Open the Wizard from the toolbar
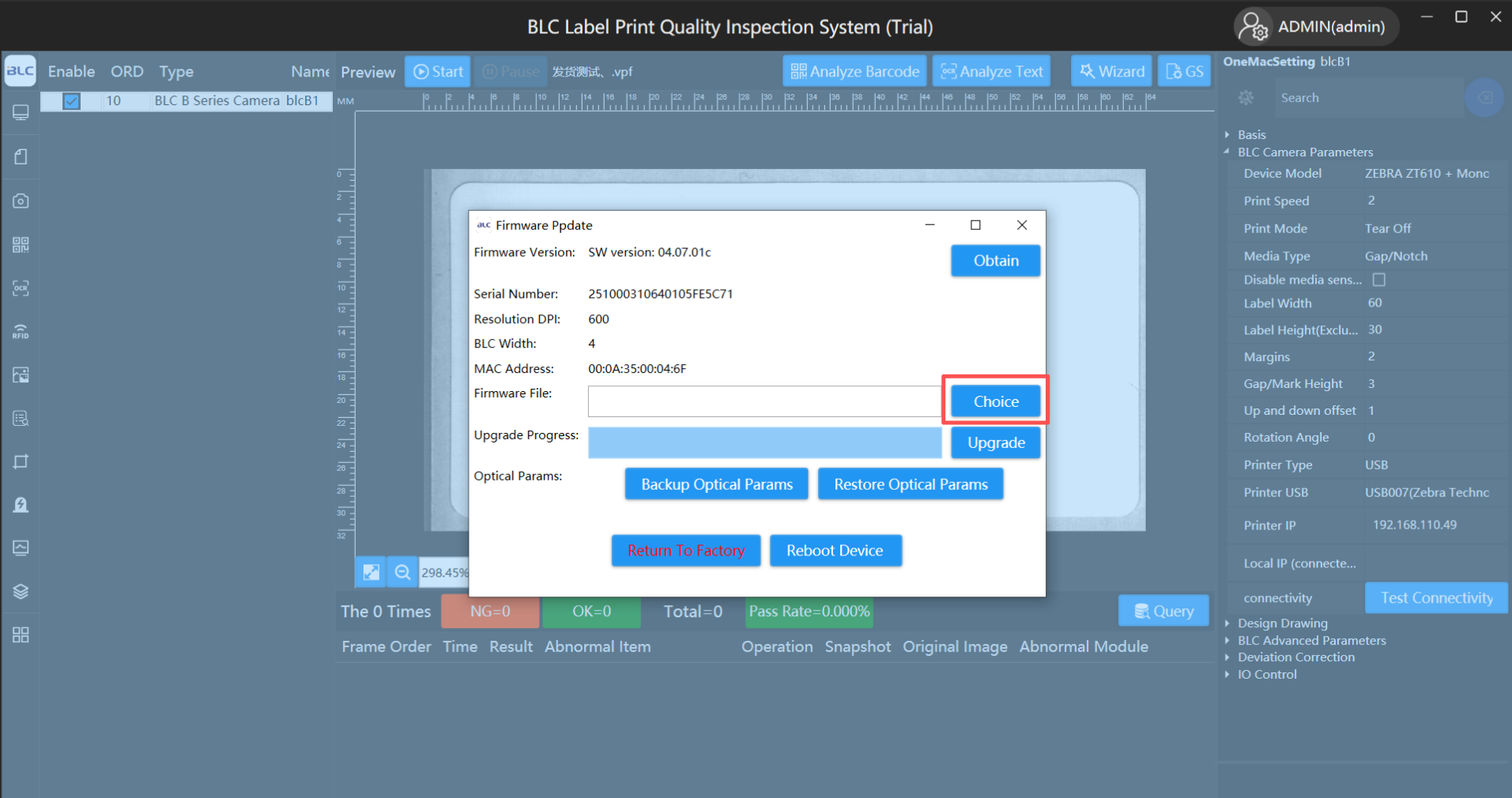The image size is (1512, 798). click(x=1111, y=71)
